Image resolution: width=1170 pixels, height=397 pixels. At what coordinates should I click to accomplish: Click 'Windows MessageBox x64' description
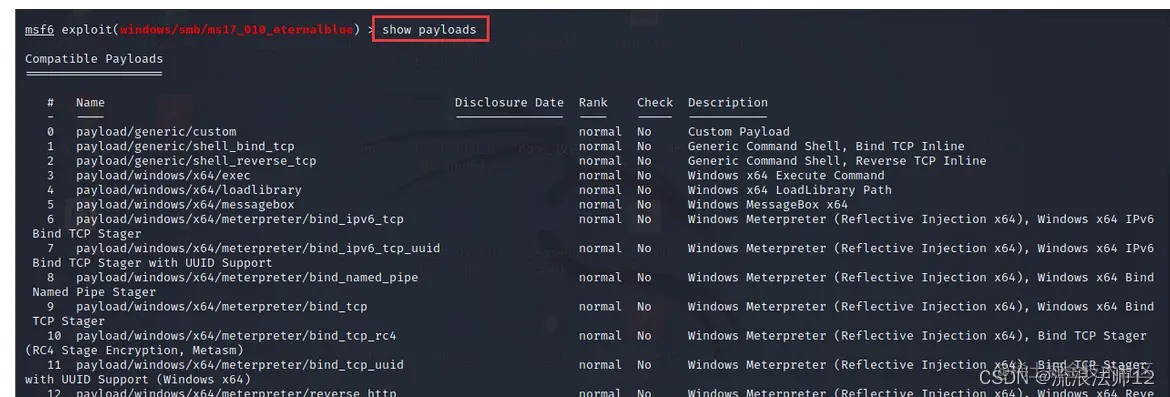[x=768, y=204]
